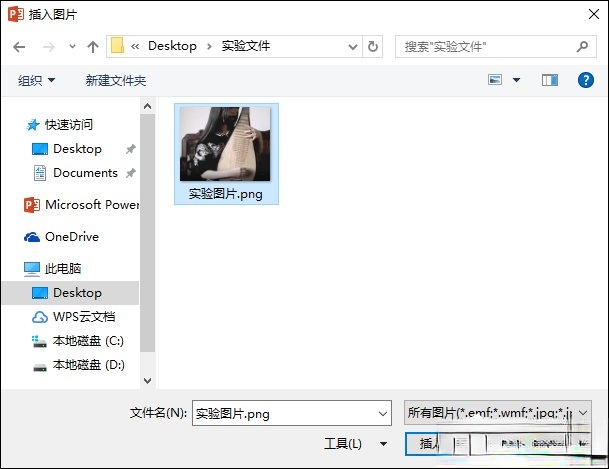Screen dimensions: 609x469
Task: Click the sidebar scroll up arrow
Action: click(x=147, y=106)
